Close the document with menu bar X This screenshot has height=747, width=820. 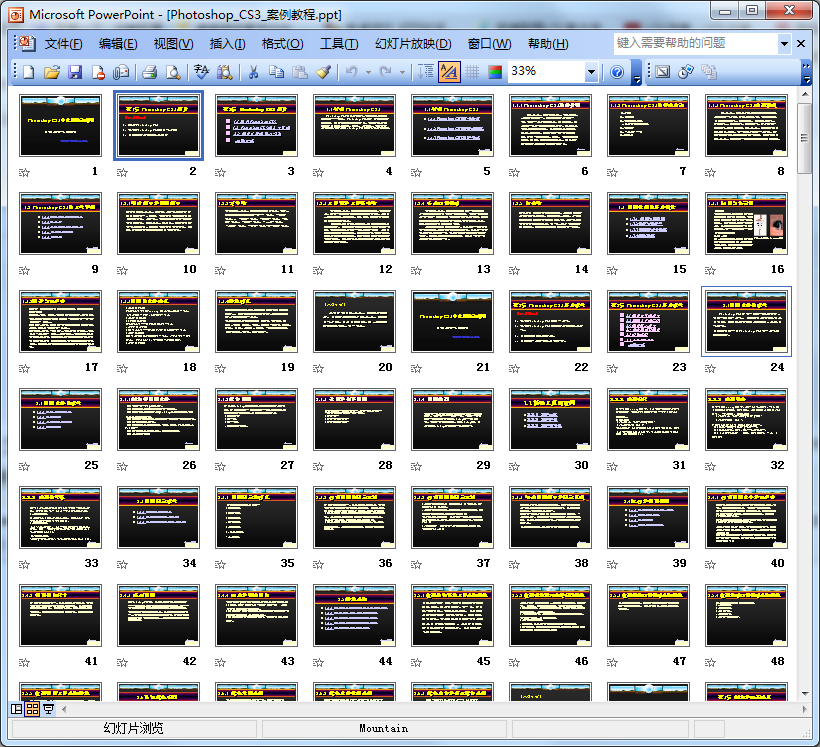[x=801, y=44]
